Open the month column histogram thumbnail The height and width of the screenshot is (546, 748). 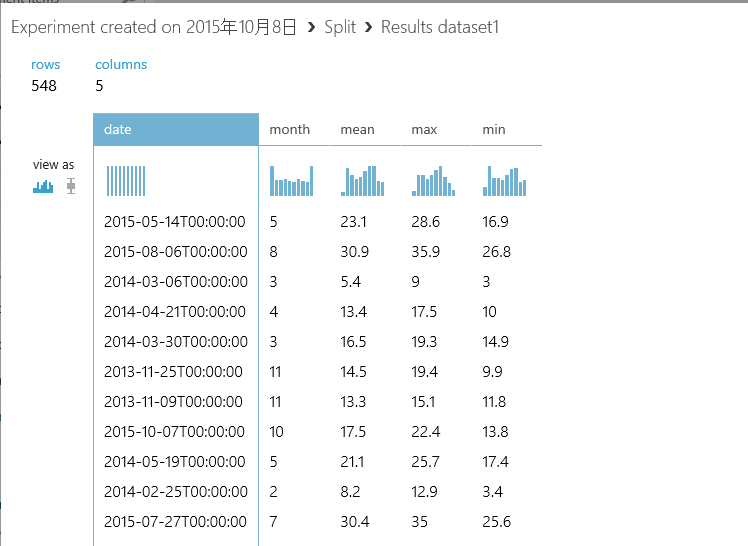(291, 181)
